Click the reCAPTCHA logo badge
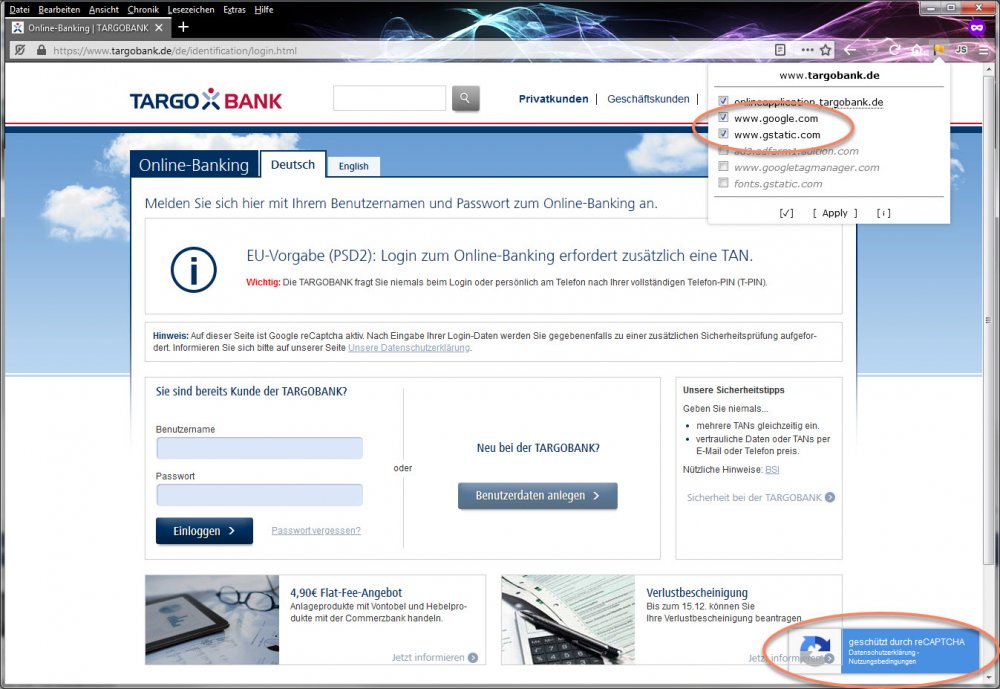 pos(816,650)
